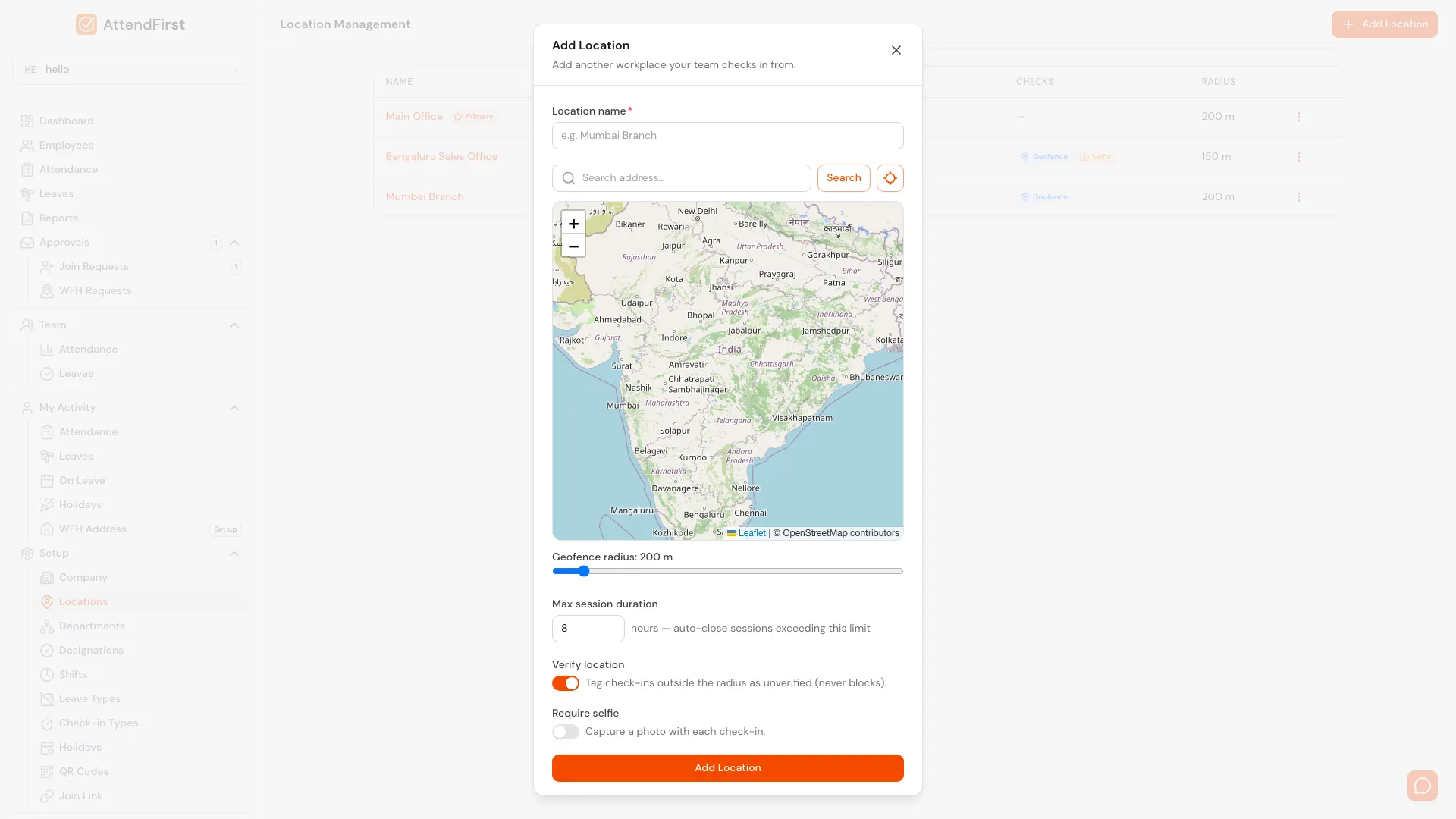Submit the orange Add Location button in dialog

click(x=728, y=768)
